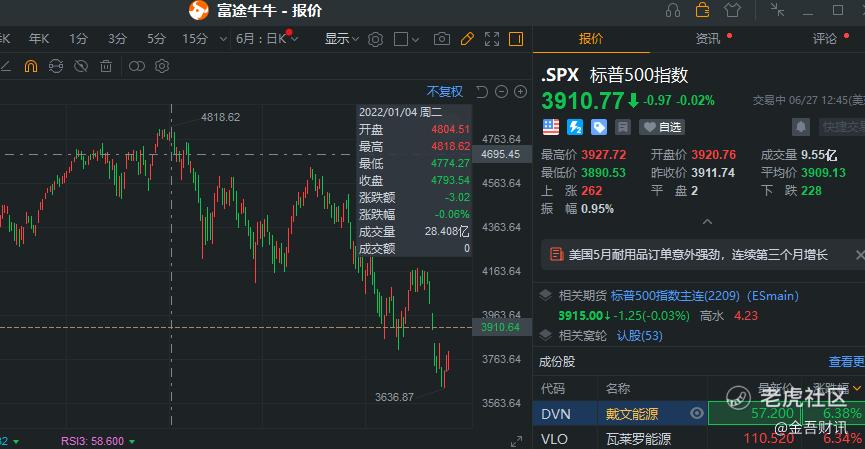Screen dimensions: 865x449
Task: Click the Futu moomoo logo in title bar
Action: (199, 10)
